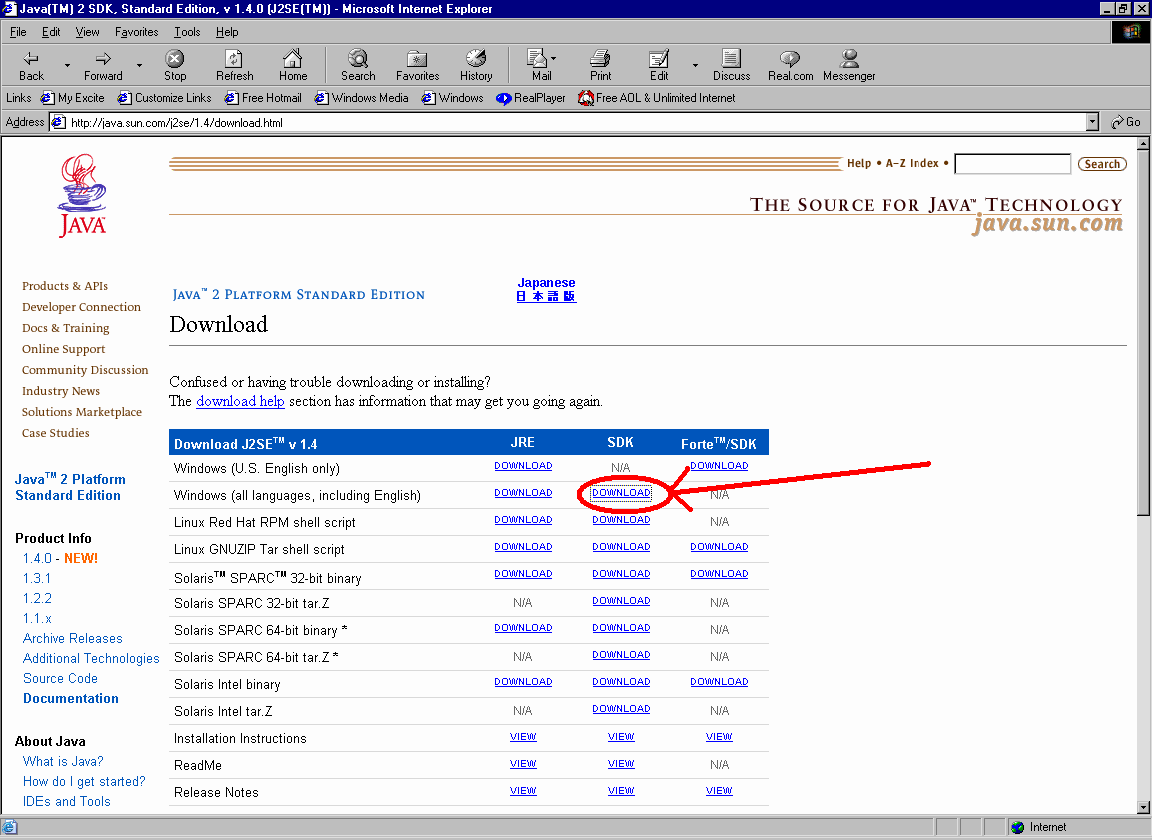Image resolution: width=1152 pixels, height=840 pixels.
Task: Open Developer Connection navigation link
Action: point(81,307)
